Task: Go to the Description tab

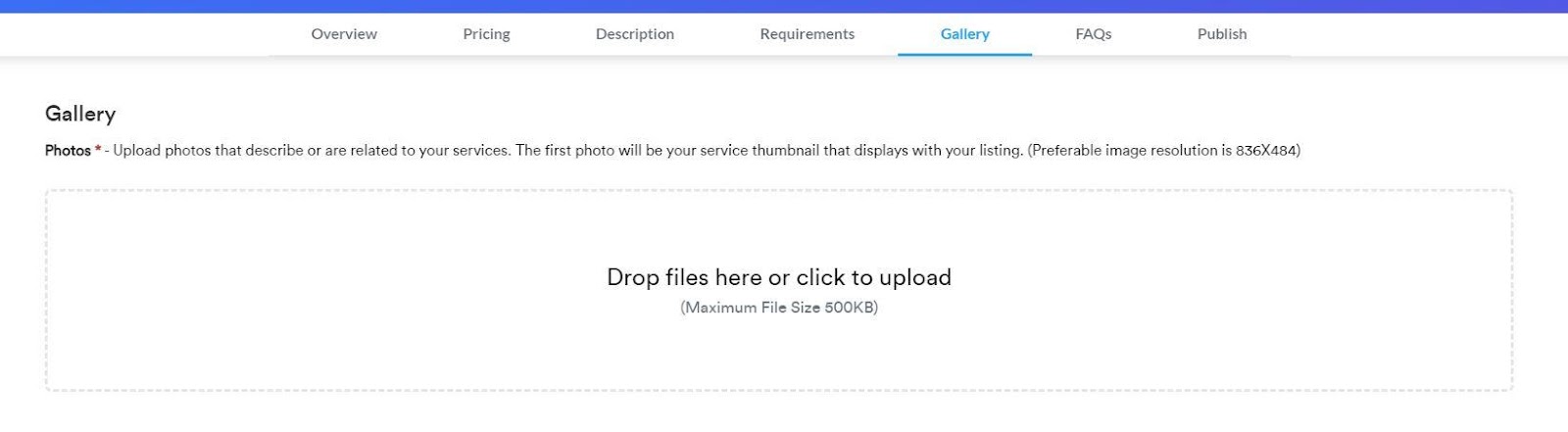Action: pyautogui.click(x=635, y=34)
